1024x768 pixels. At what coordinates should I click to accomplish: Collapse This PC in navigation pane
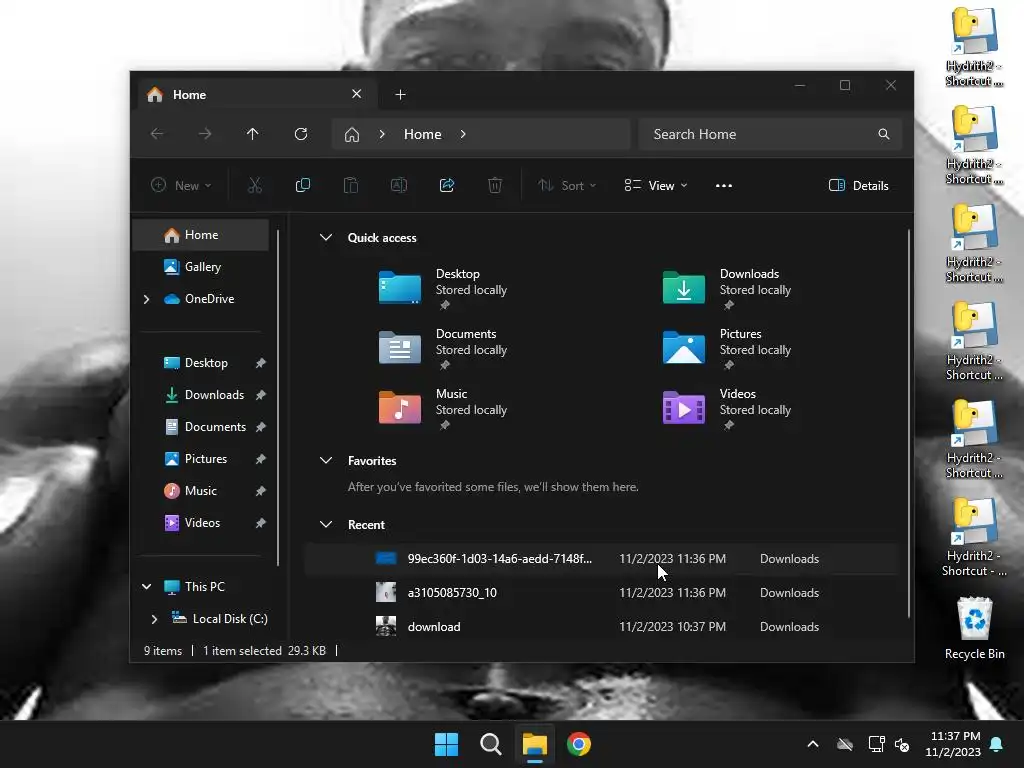coord(146,586)
